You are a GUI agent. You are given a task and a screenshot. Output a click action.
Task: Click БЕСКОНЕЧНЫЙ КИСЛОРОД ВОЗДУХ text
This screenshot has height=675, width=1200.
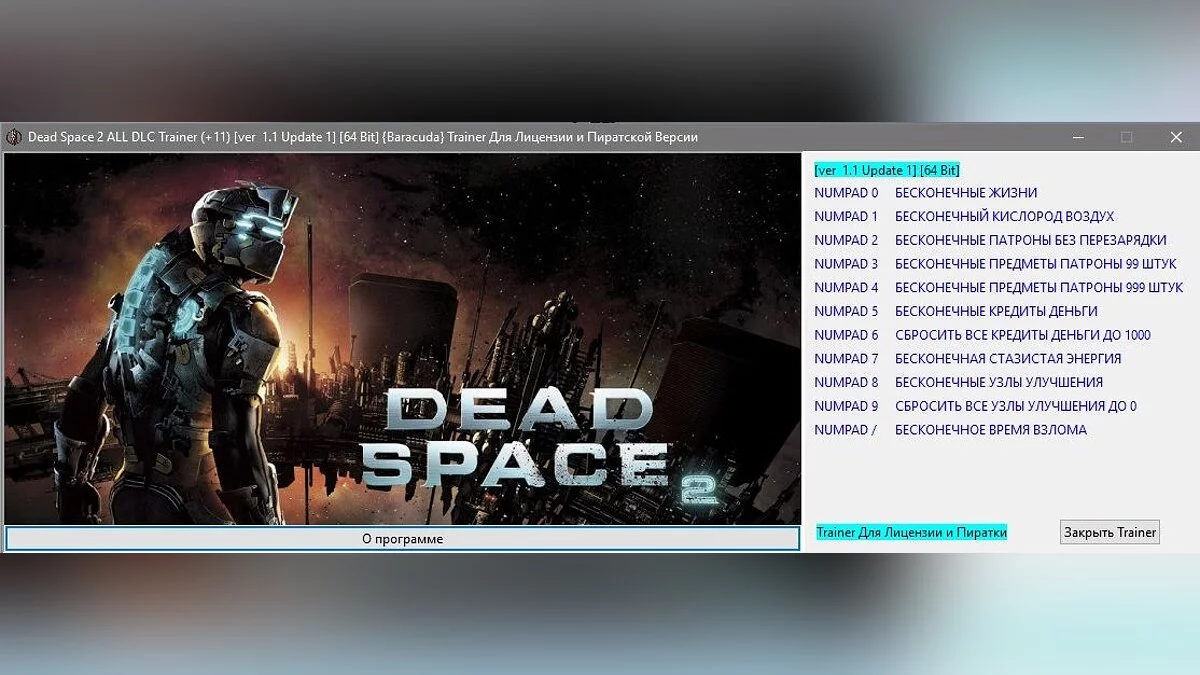[x=1004, y=217]
